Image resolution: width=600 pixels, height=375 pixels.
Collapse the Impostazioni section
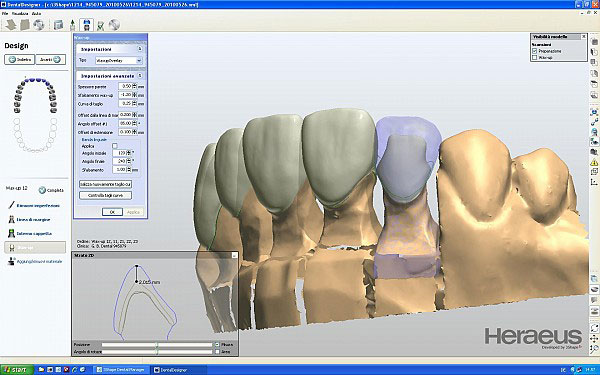pos(140,49)
